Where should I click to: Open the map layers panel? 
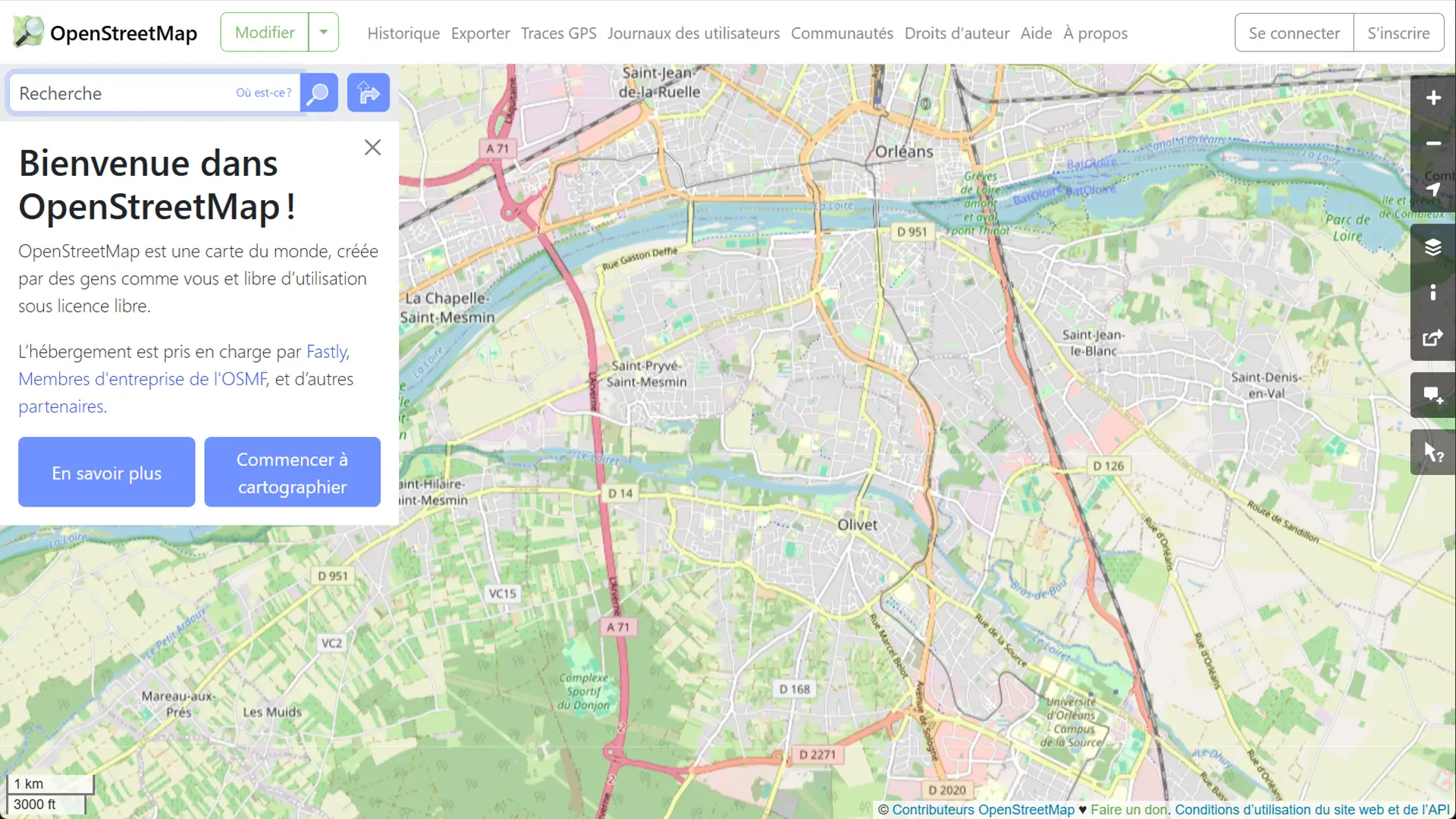pos(1432,247)
